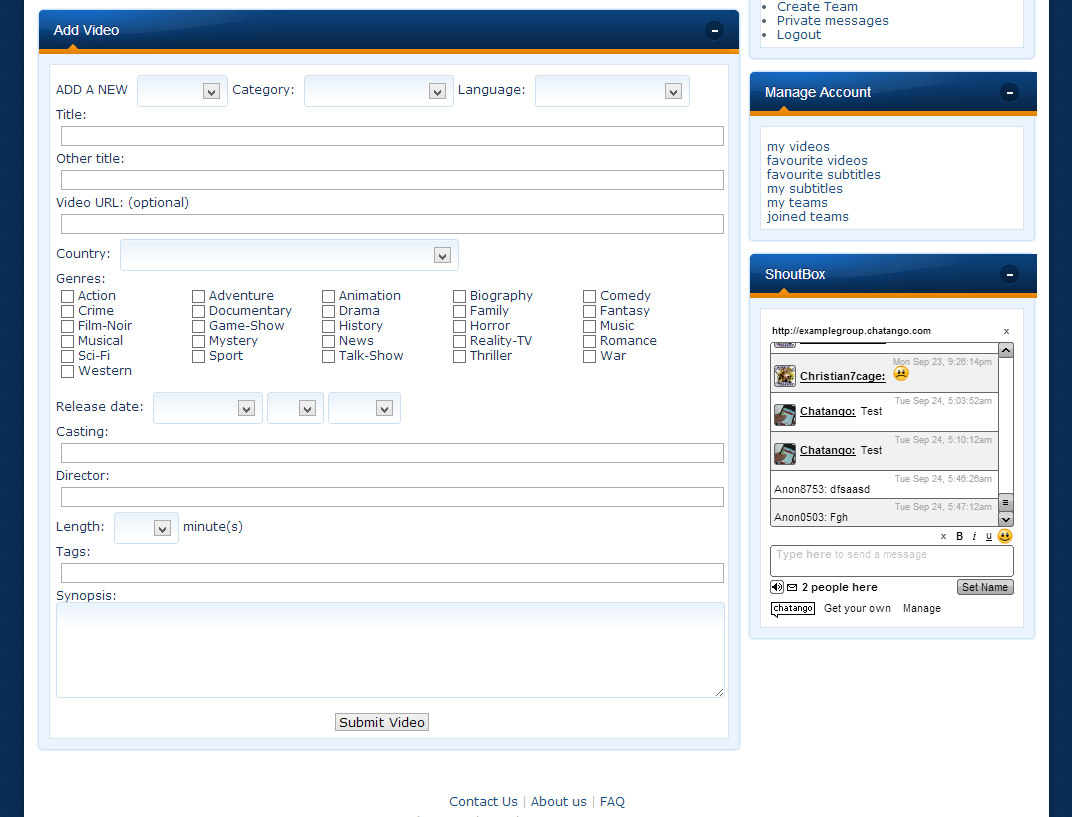This screenshot has width=1072, height=817.
Task: Click the message input to send a chat message
Action: tap(890, 560)
